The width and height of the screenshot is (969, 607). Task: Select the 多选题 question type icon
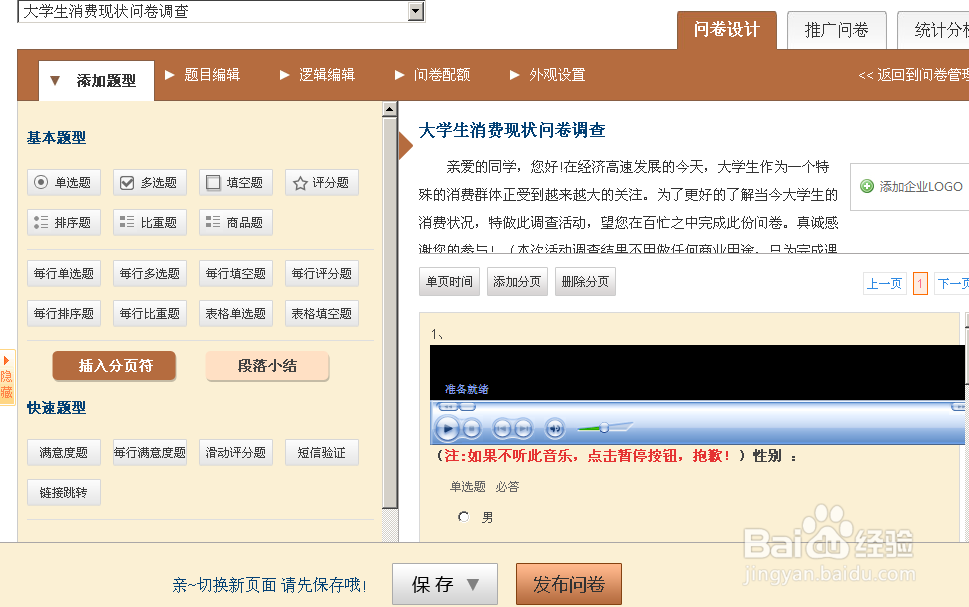[149, 182]
